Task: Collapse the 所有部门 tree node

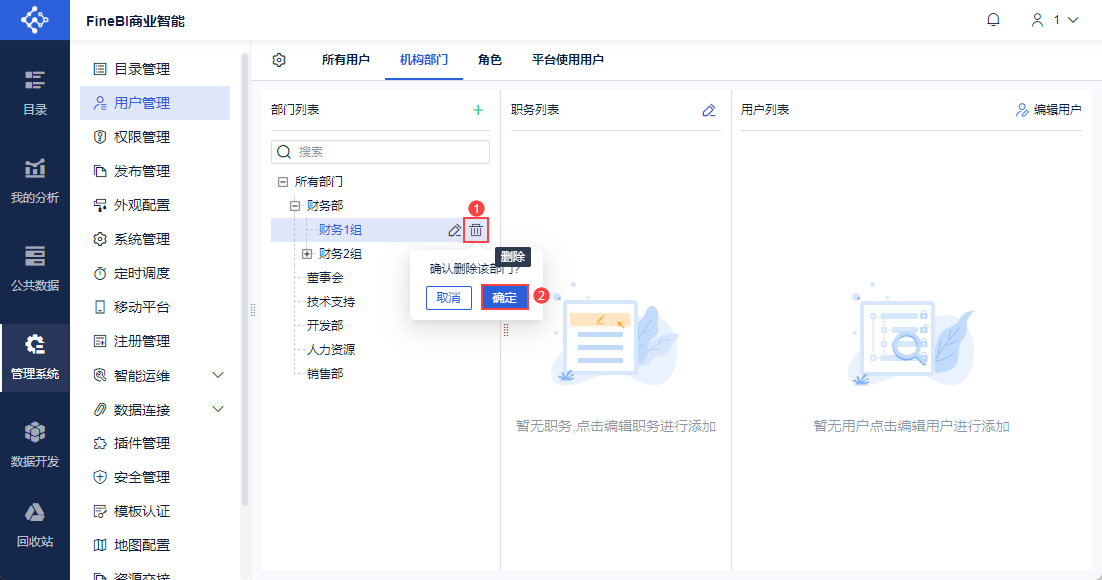Action: coord(283,181)
